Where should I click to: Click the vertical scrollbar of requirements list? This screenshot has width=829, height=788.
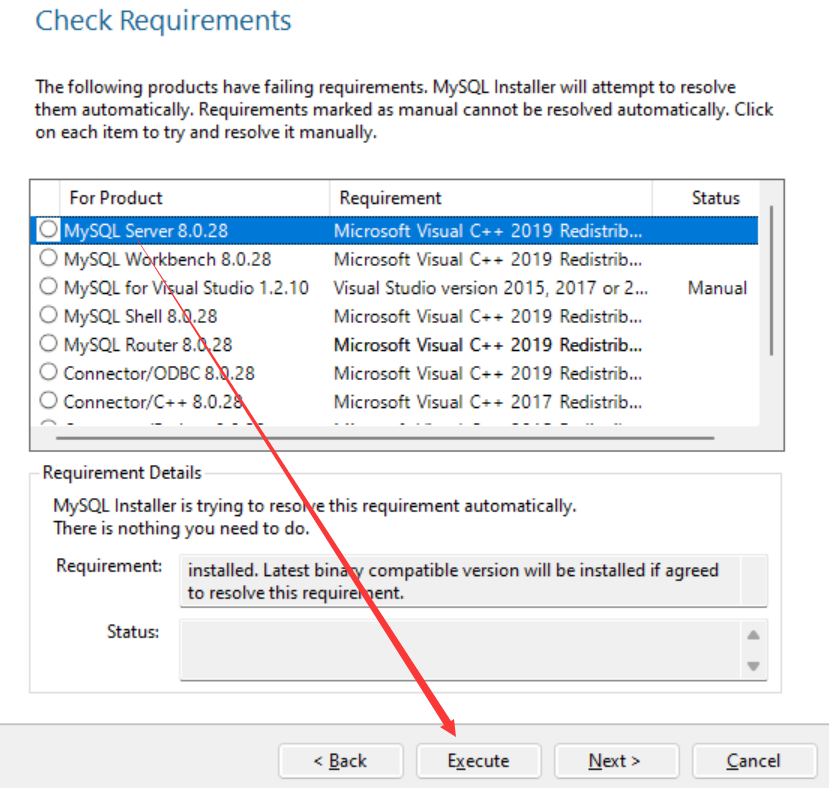[771, 280]
